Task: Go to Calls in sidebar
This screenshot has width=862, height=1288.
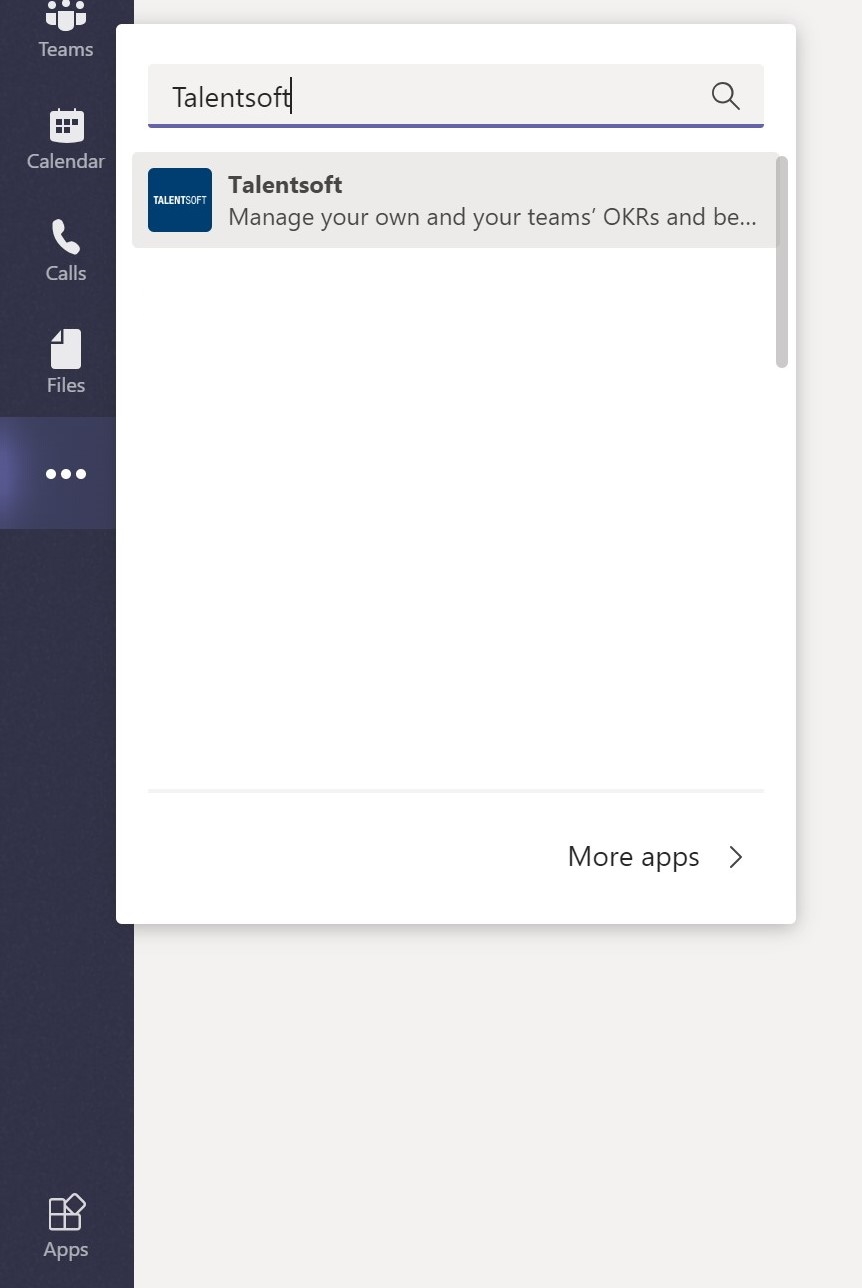Action: coord(66,250)
